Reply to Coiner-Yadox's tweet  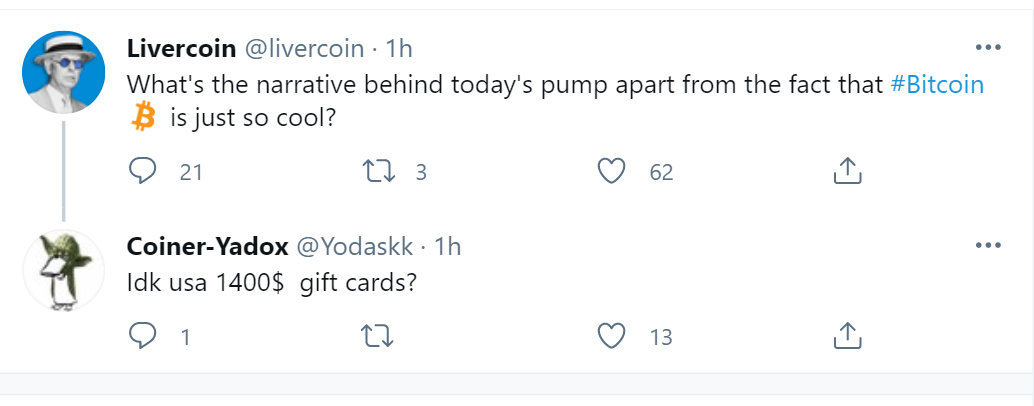pyautogui.click(x=143, y=336)
